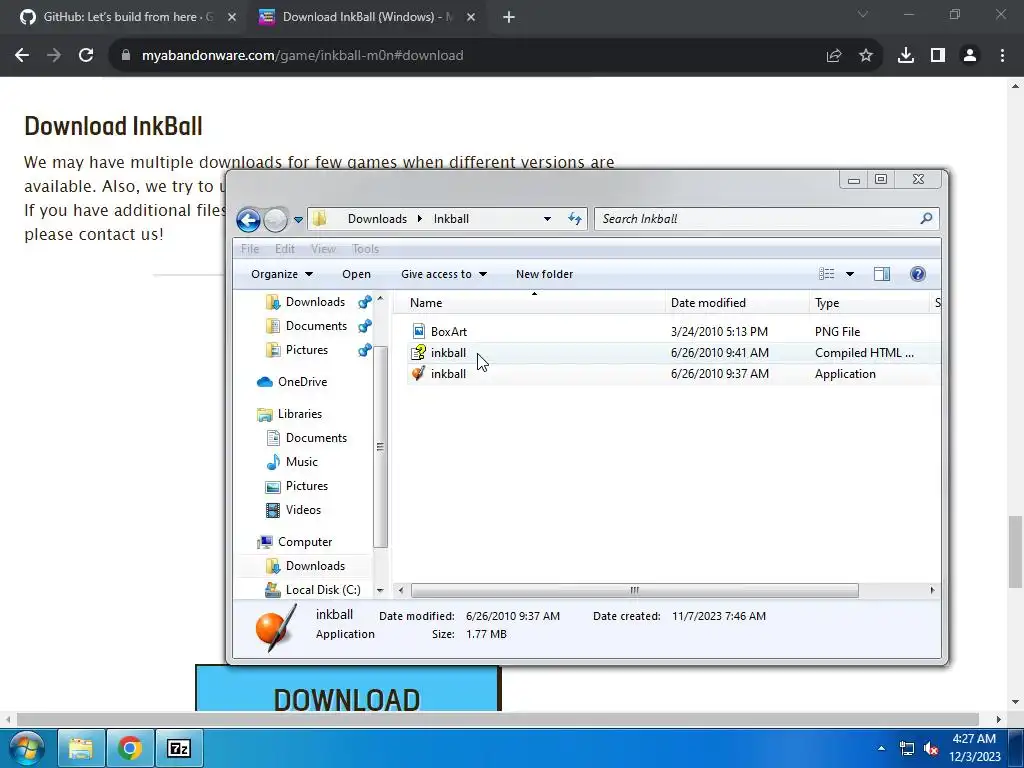Image resolution: width=1024 pixels, height=768 pixels.
Task: Open a new Chrome tab
Action: [x=509, y=18]
